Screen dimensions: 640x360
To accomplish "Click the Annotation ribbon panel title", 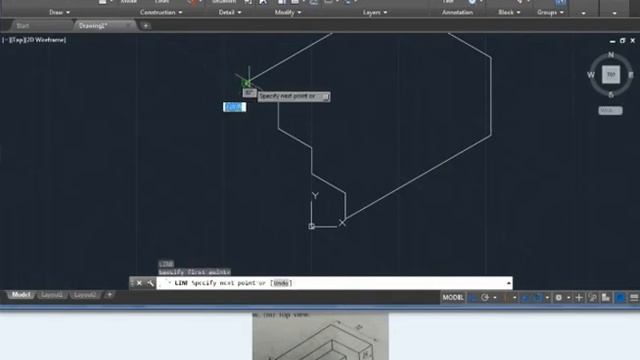I will click(457, 12).
